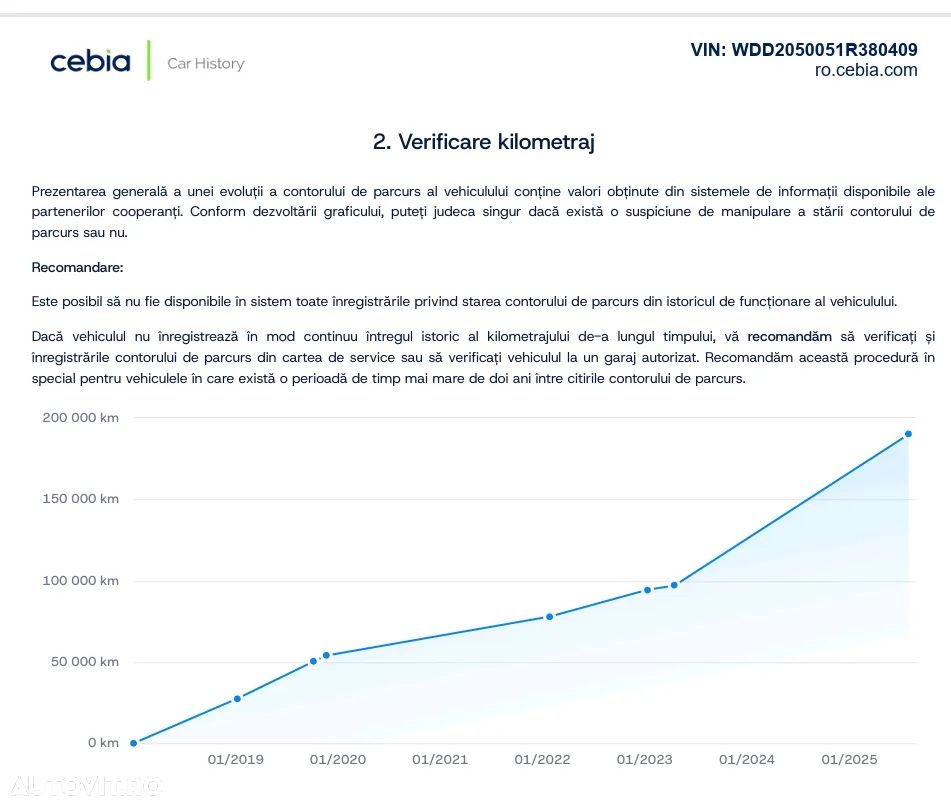Click the data point in early 2022

pyautogui.click(x=549, y=616)
